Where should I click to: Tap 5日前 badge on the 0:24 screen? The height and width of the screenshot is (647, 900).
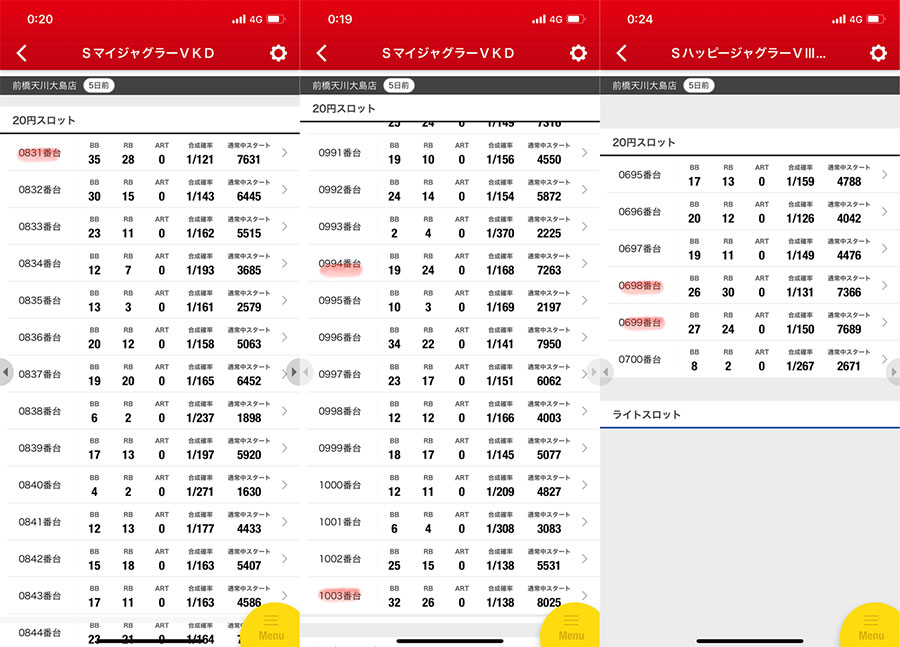[698, 86]
